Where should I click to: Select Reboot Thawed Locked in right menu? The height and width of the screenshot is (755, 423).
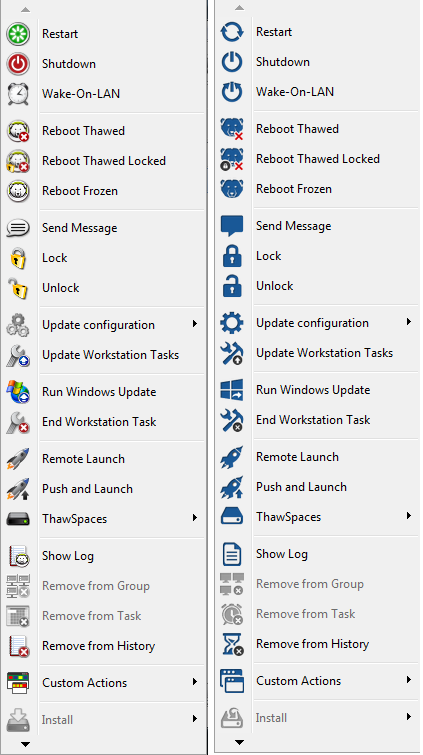point(317,159)
